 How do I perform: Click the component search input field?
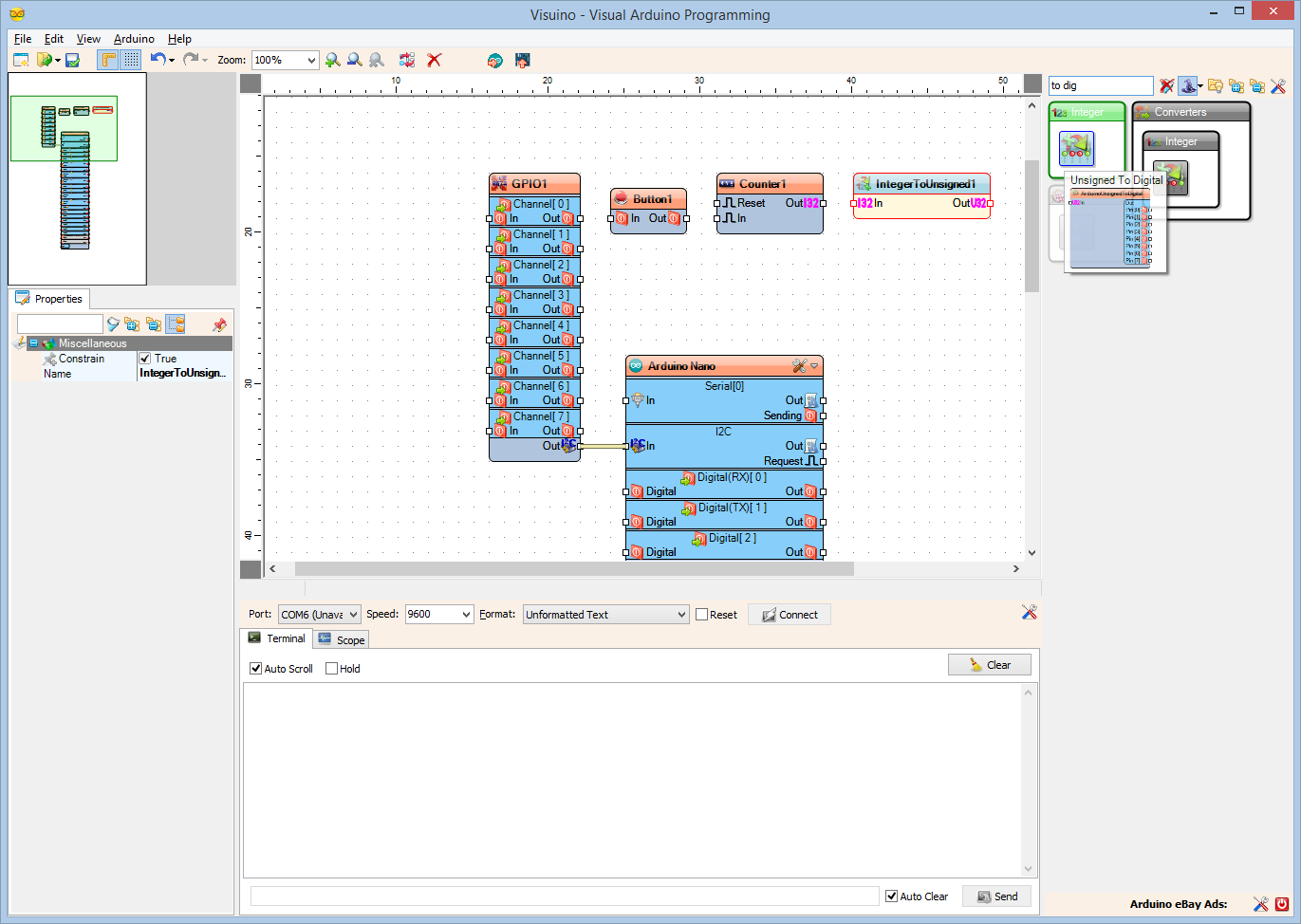(1099, 85)
